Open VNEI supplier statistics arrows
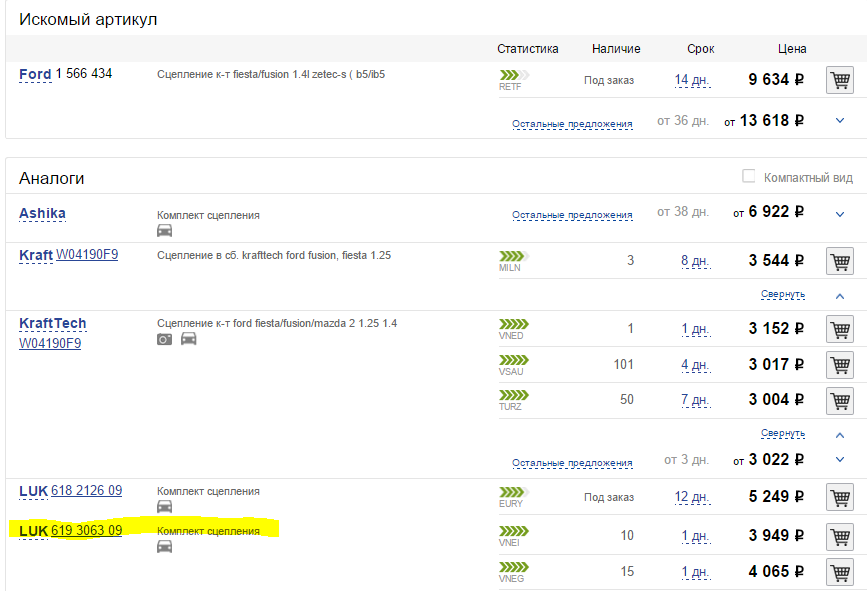The height and width of the screenshot is (591, 867). click(x=514, y=531)
